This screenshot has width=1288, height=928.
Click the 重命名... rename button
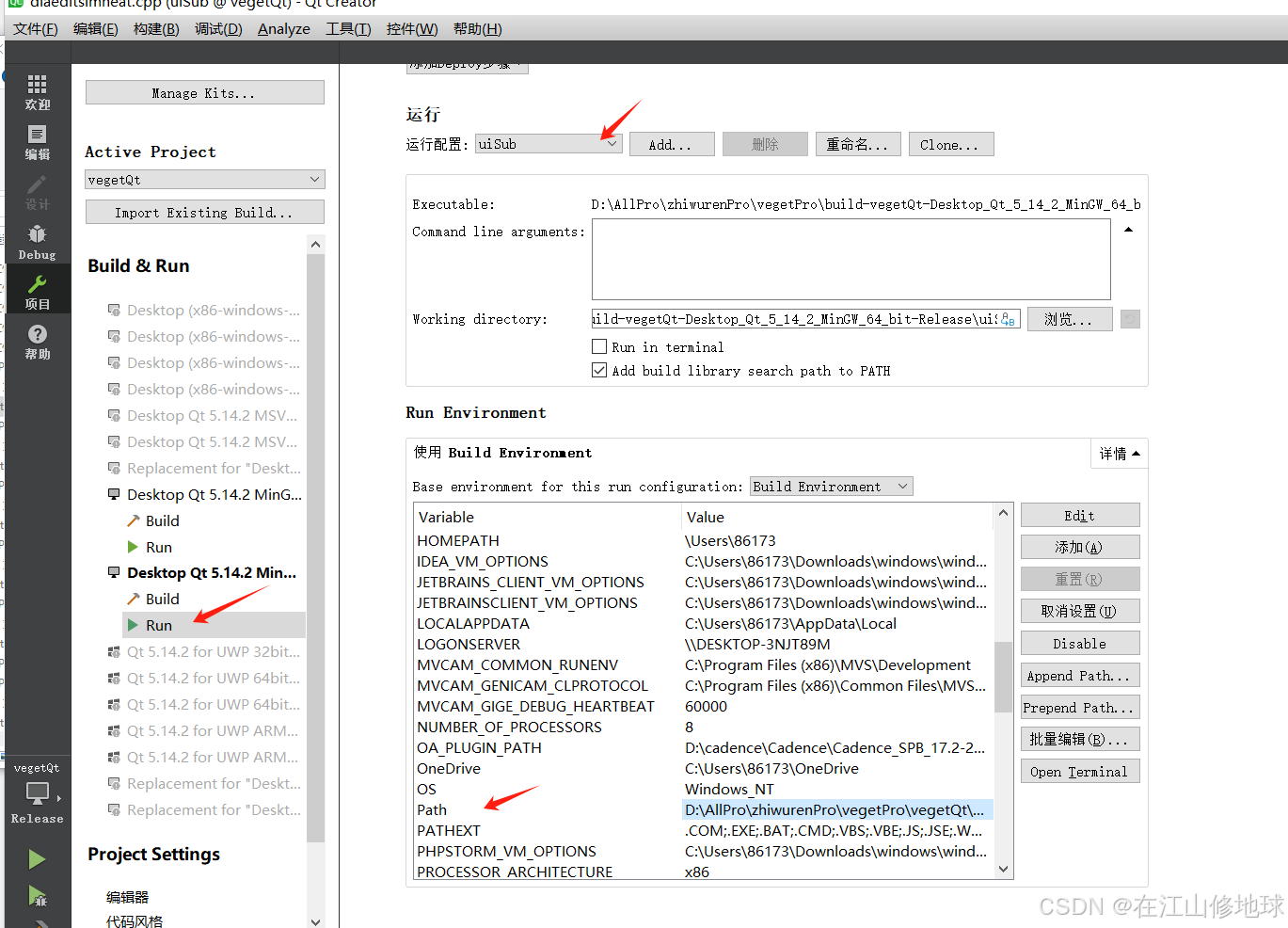point(858,144)
